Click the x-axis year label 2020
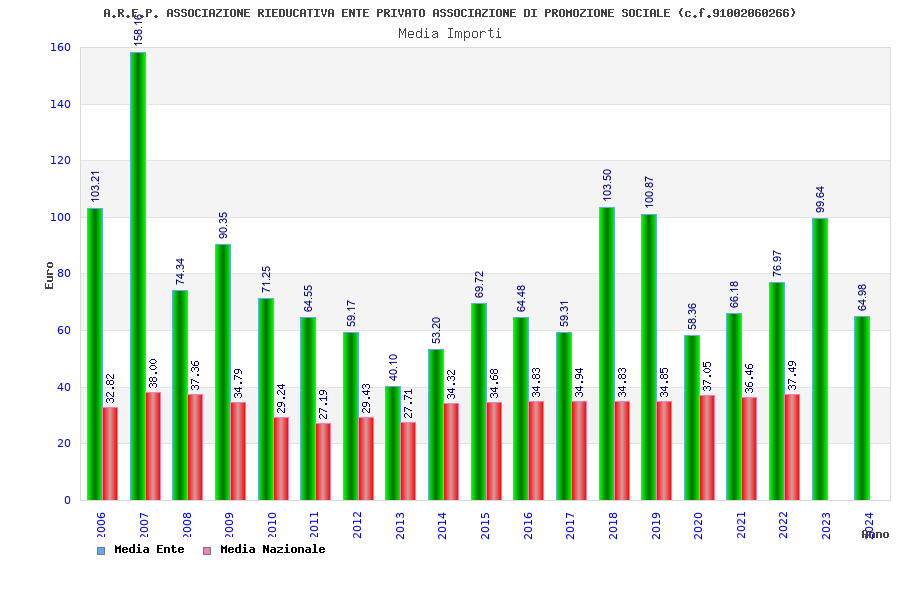900x600 pixels. coord(698,525)
